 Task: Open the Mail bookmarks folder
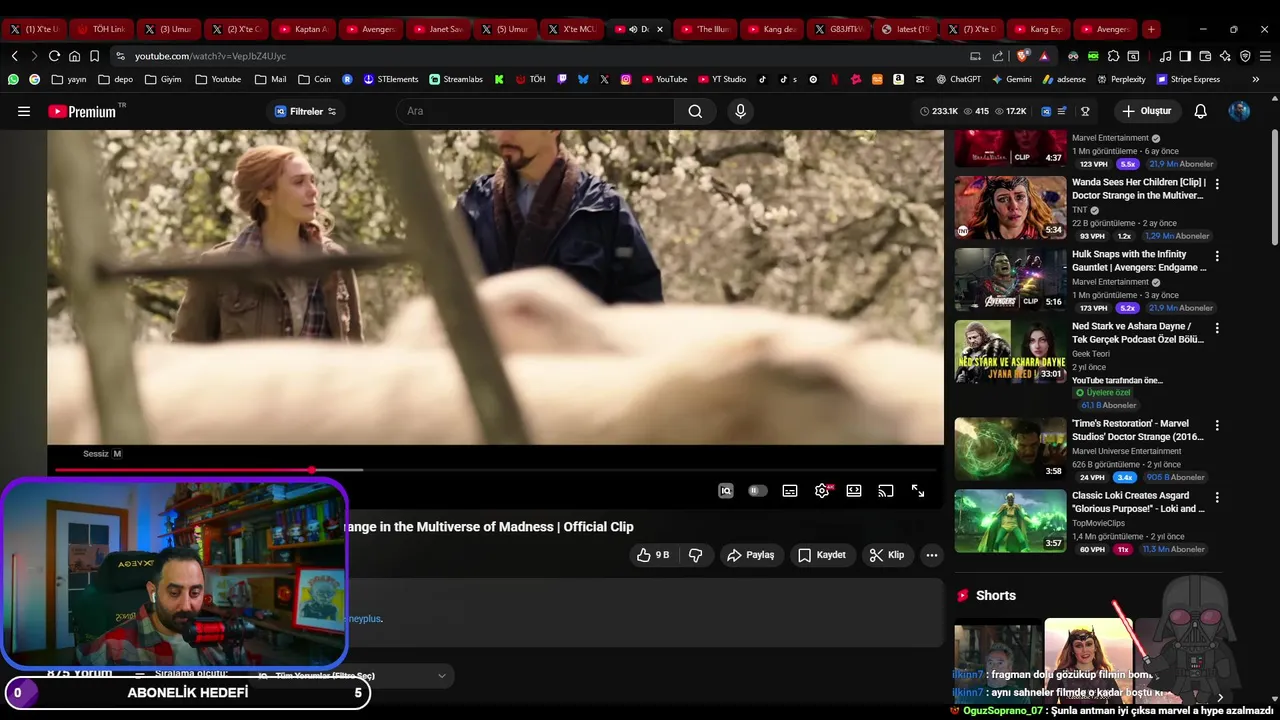coord(270,79)
